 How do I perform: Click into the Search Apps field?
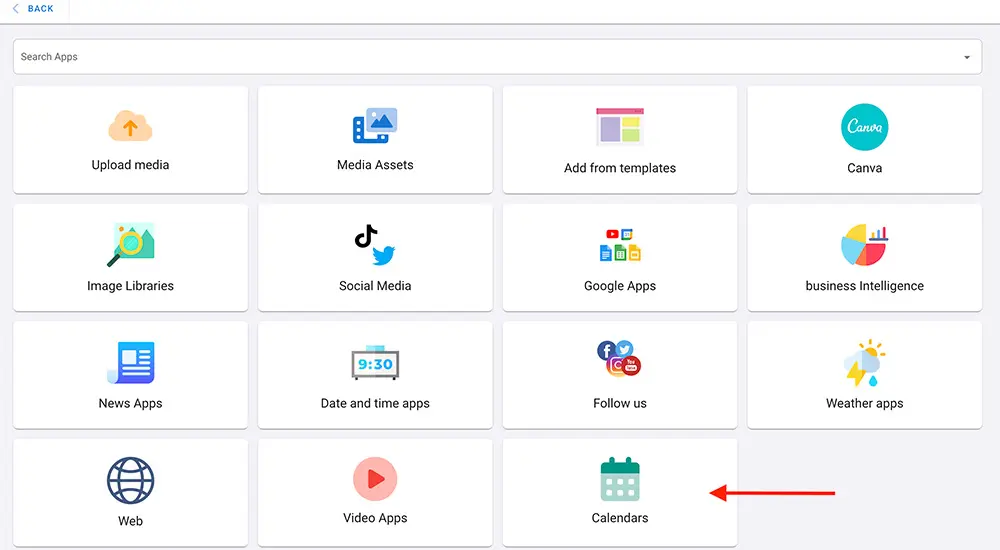coord(480,57)
